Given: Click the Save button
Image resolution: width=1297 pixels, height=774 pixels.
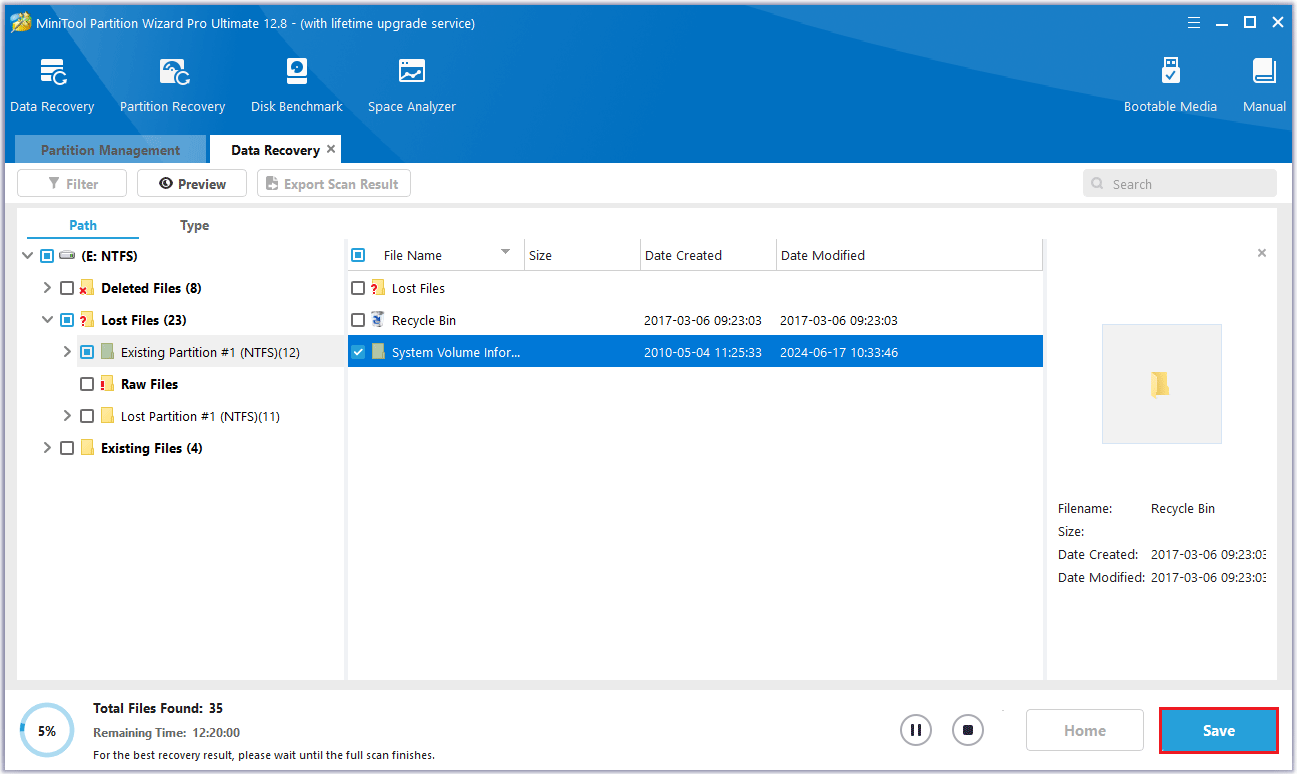Looking at the screenshot, I should 1219,730.
